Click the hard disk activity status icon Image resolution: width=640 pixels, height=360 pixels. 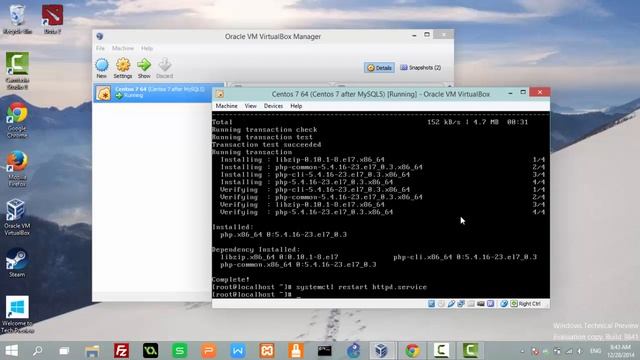coord(431,304)
